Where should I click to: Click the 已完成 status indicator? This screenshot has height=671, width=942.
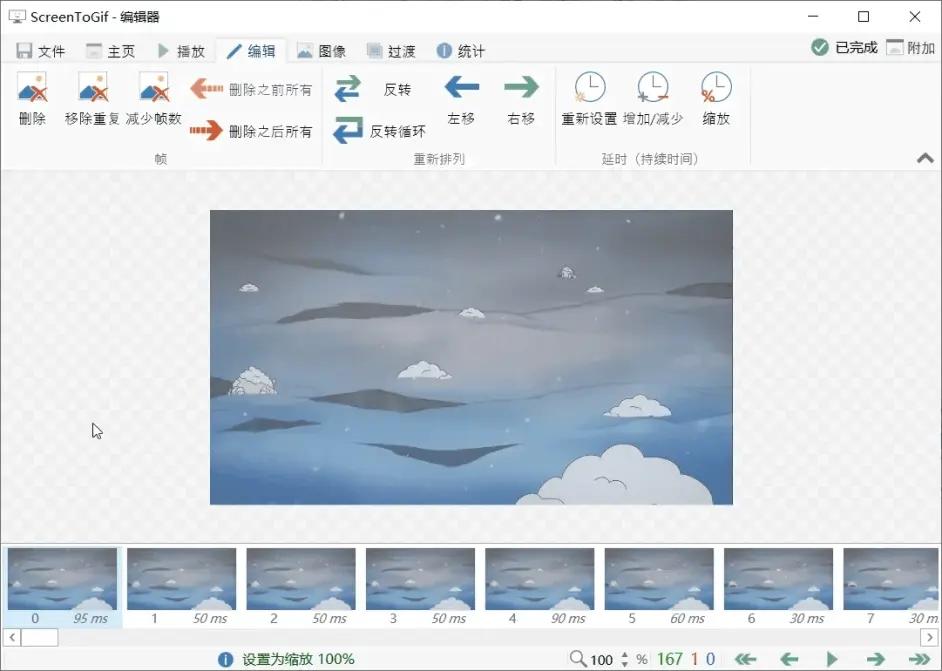click(844, 47)
